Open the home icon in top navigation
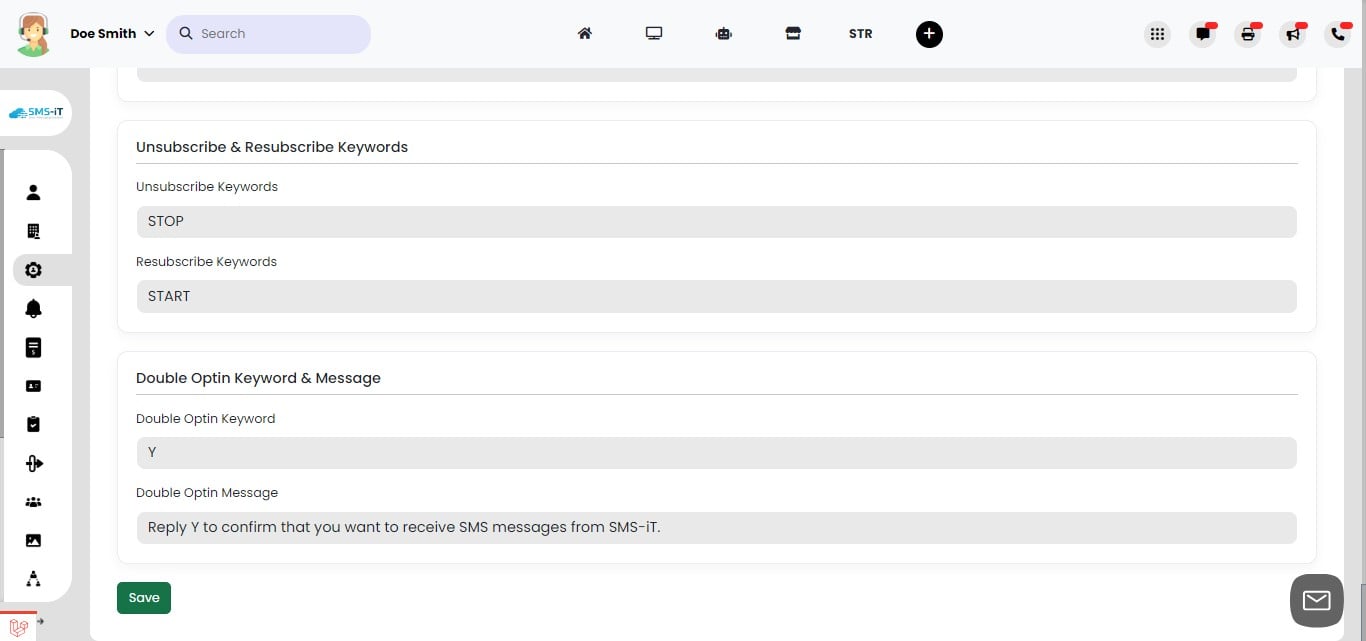The width and height of the screenshot is (1366, 641). coord(585,33)
